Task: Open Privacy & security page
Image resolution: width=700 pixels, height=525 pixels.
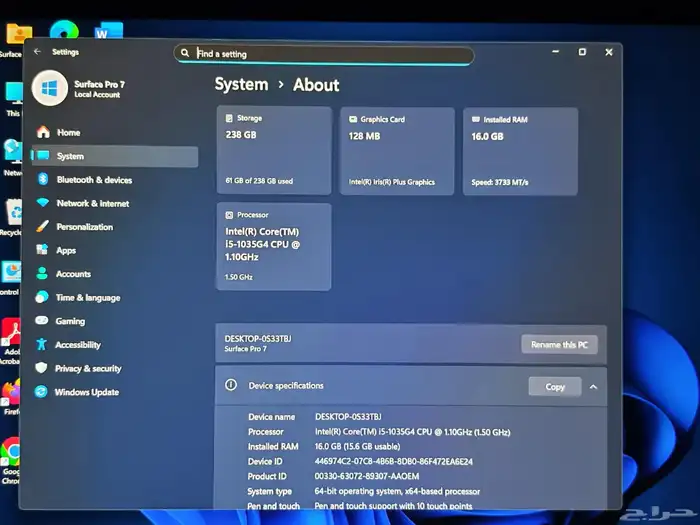Action: coord(87,368)
